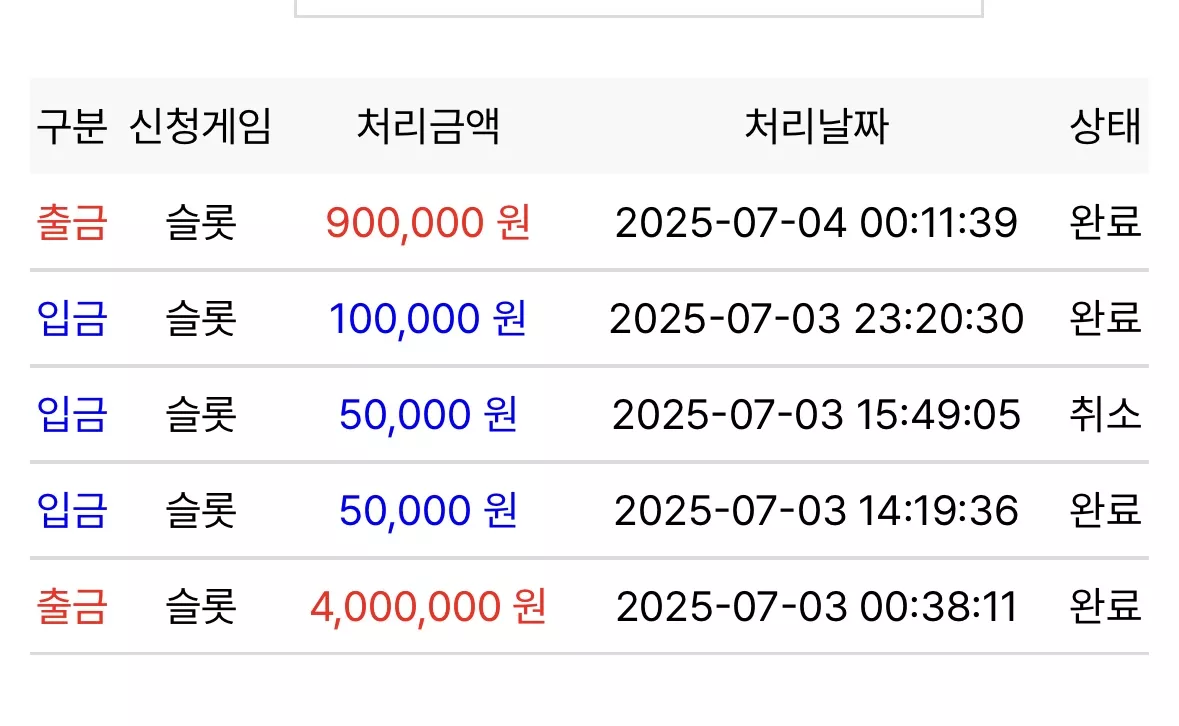
Task: Click the 50,000 원 amount in cancelled row
Action: (428, 415)
